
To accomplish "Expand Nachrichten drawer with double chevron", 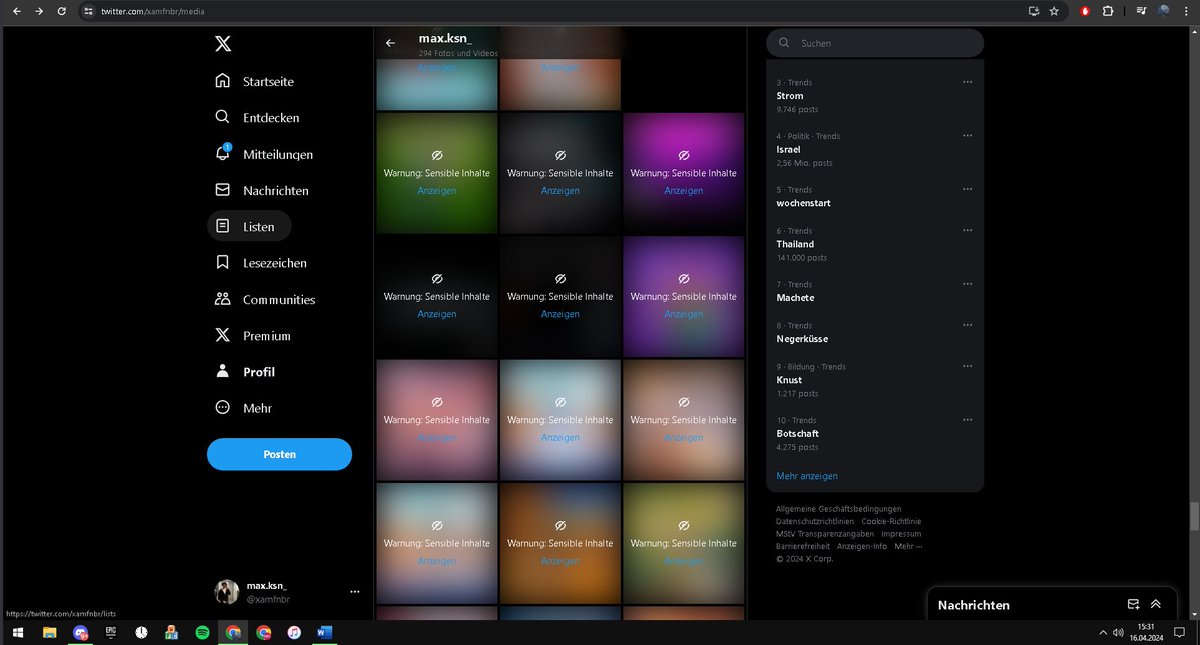I will click(1156, 604).
